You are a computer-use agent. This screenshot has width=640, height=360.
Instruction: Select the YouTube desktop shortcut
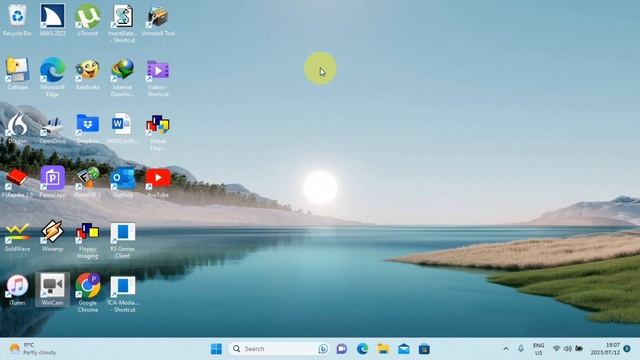(x=158, y=182)
